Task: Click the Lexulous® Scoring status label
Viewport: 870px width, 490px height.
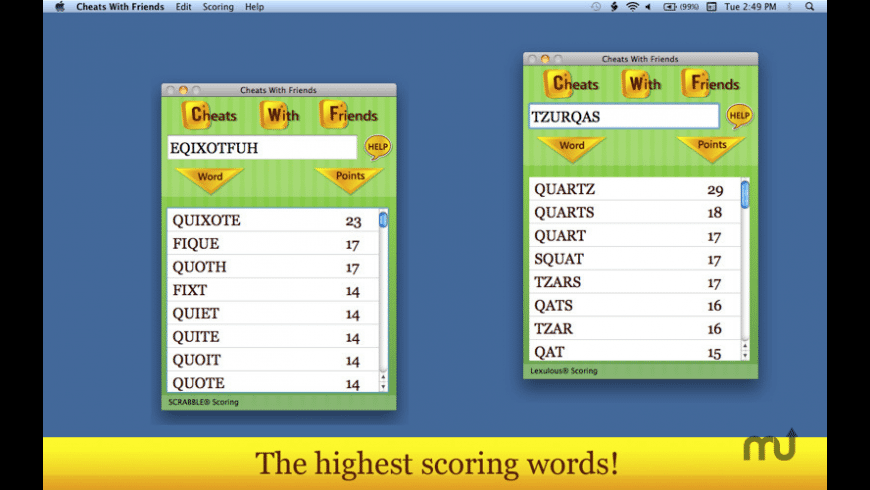Action: (564, 371)
